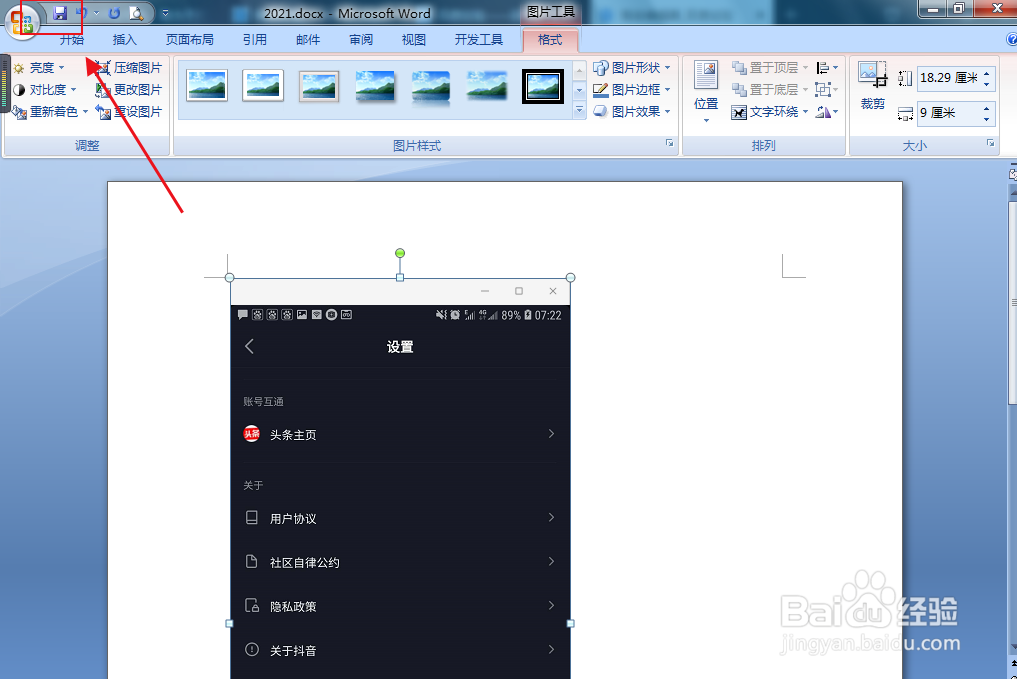Open the align objects dropdown icon
1017x679 pixels.
pyautogui.click(x=827, y=67)
